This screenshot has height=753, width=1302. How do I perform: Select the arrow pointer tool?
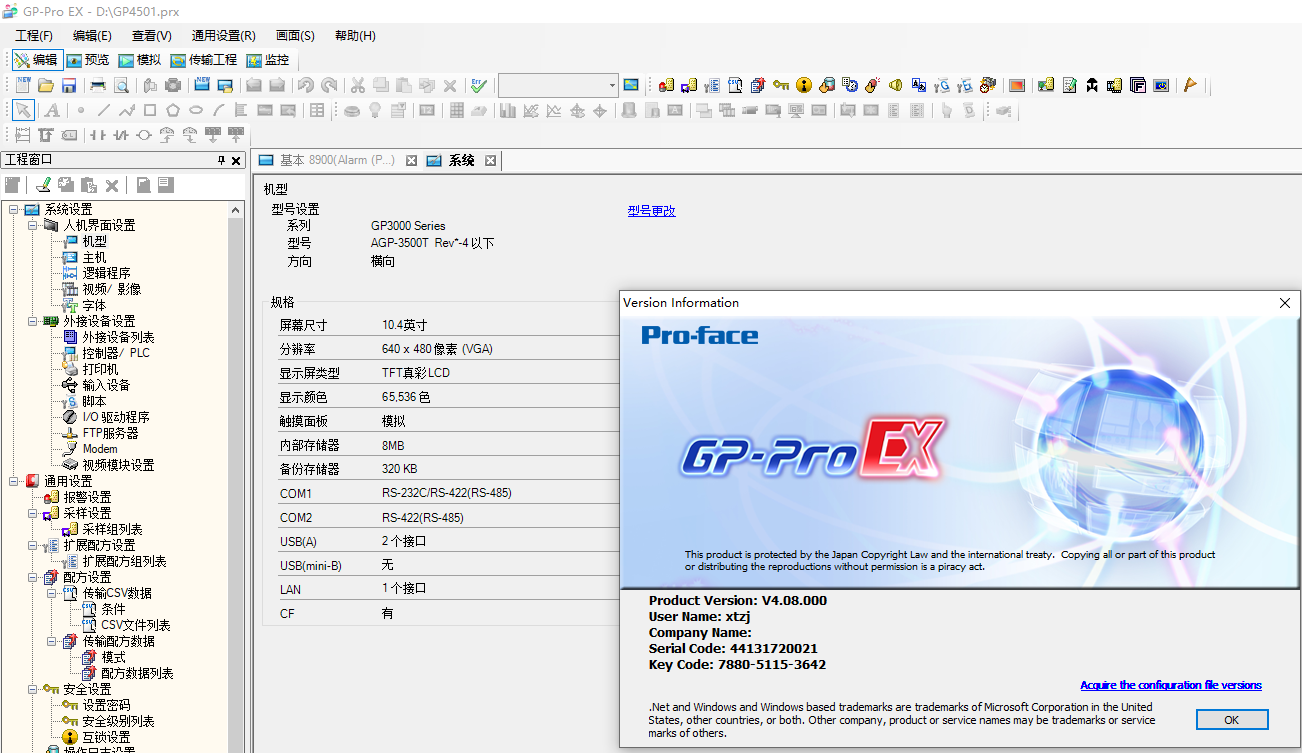coord(22,110)
